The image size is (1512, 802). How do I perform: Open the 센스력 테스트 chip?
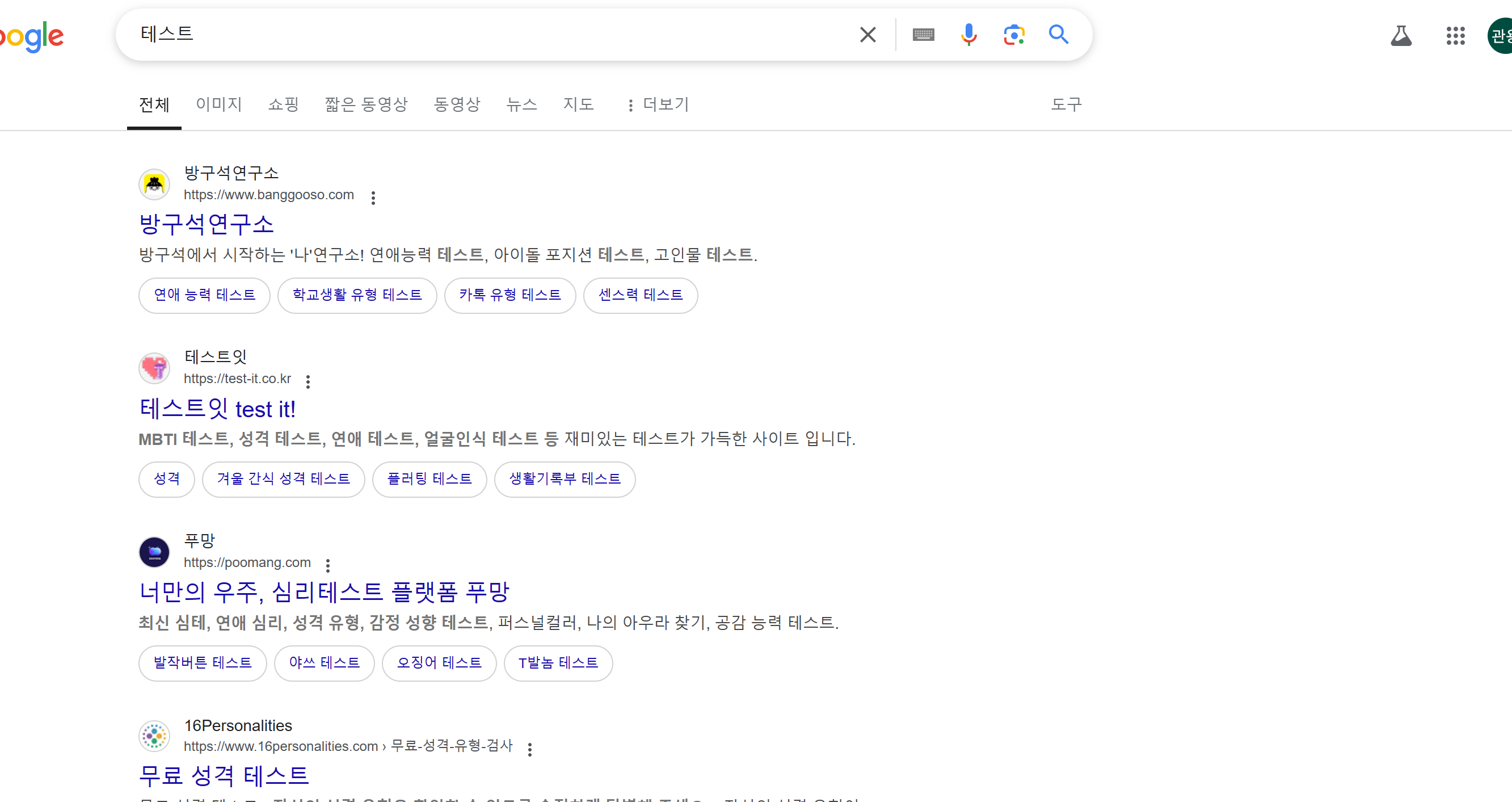(641, 295)
